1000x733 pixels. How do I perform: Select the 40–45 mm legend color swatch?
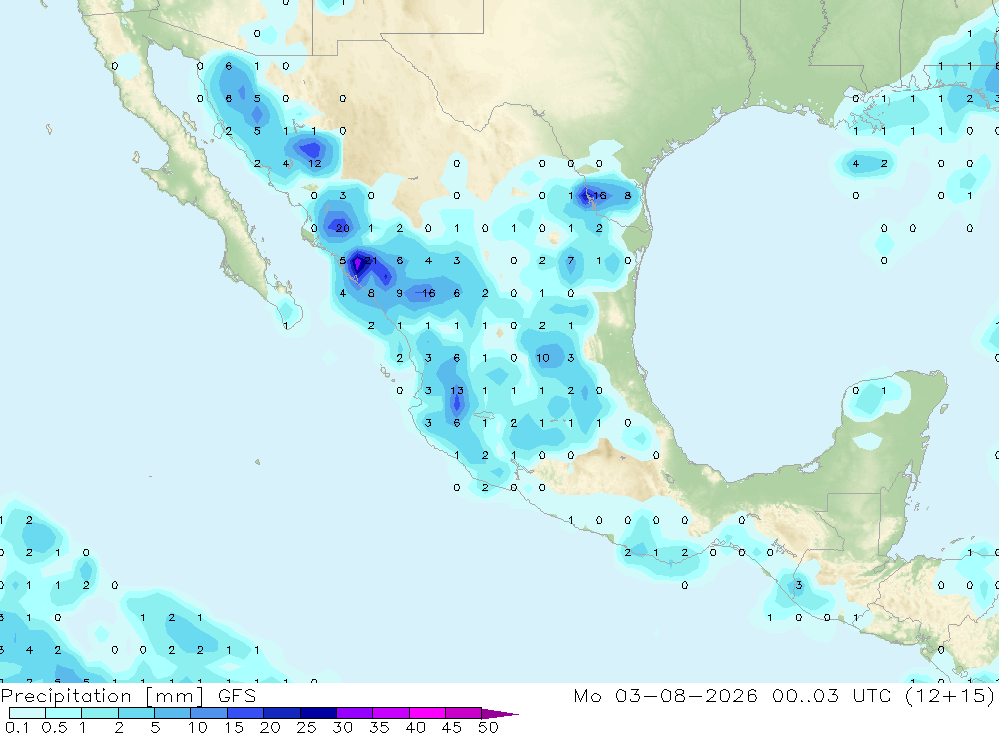[x=427, y=713]
